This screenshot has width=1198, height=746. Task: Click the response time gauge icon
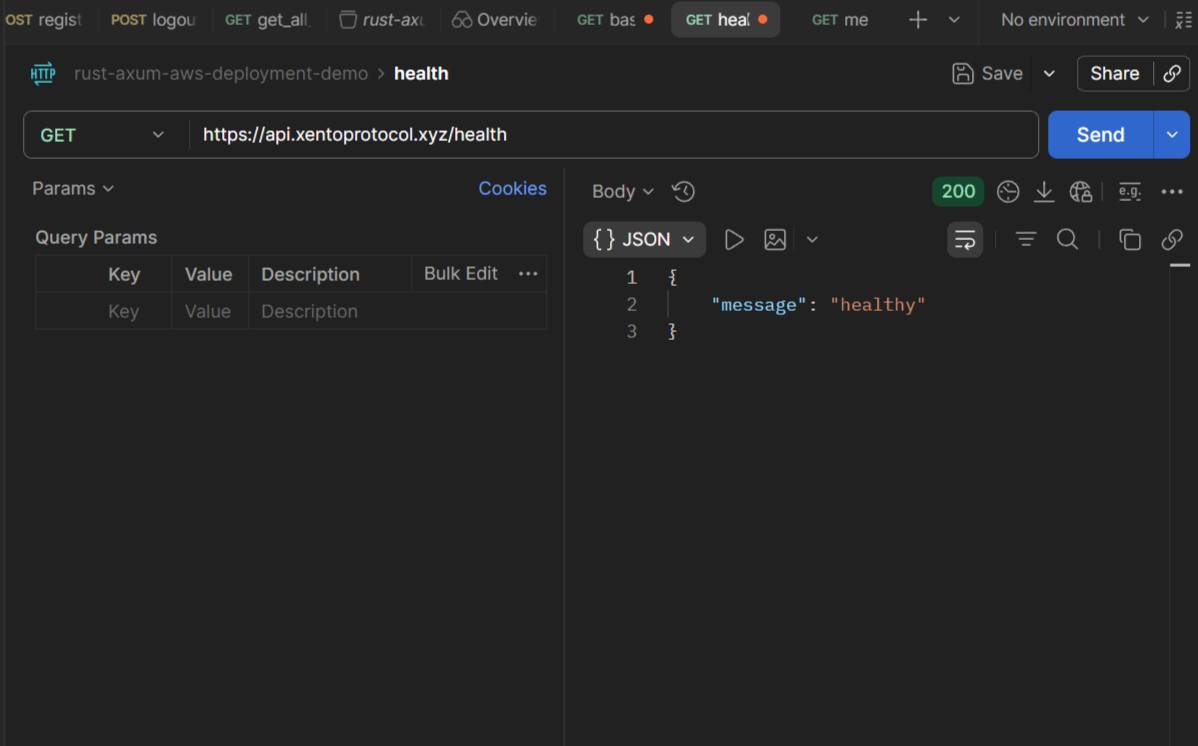pos(1008,191)
